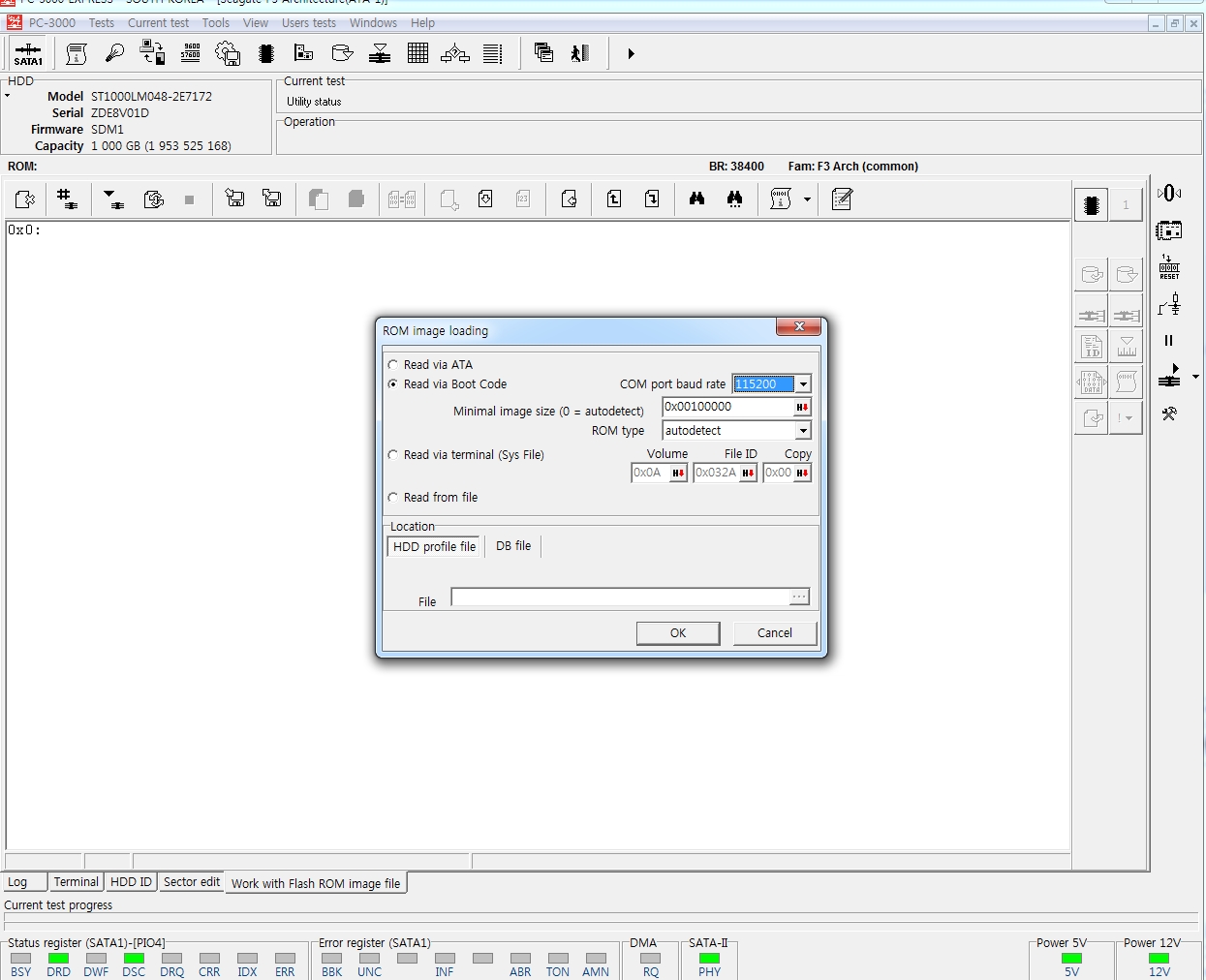The height and width of the screenshot is (980, 1206).
Task: Open the Tests menu
Action: (x=102, y=23)
